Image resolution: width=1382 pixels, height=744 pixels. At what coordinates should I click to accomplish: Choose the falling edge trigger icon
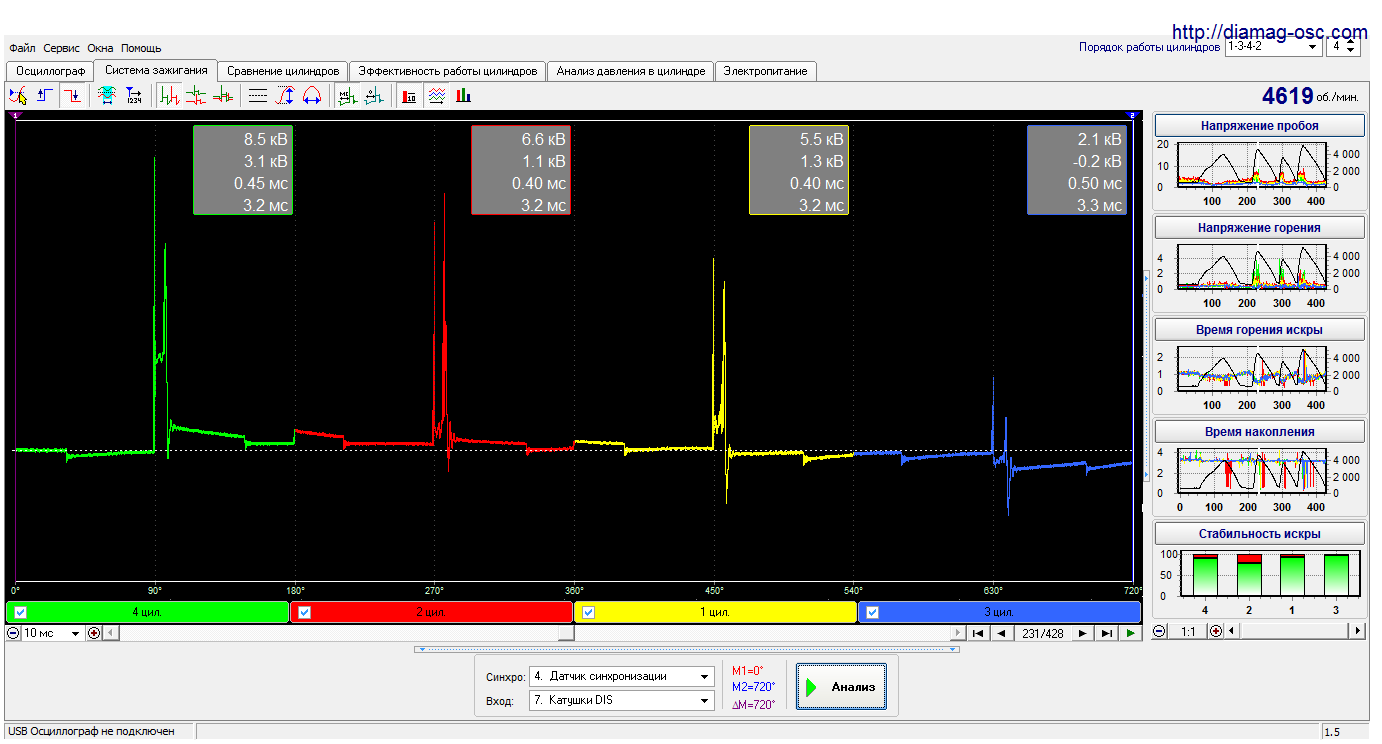73,96
